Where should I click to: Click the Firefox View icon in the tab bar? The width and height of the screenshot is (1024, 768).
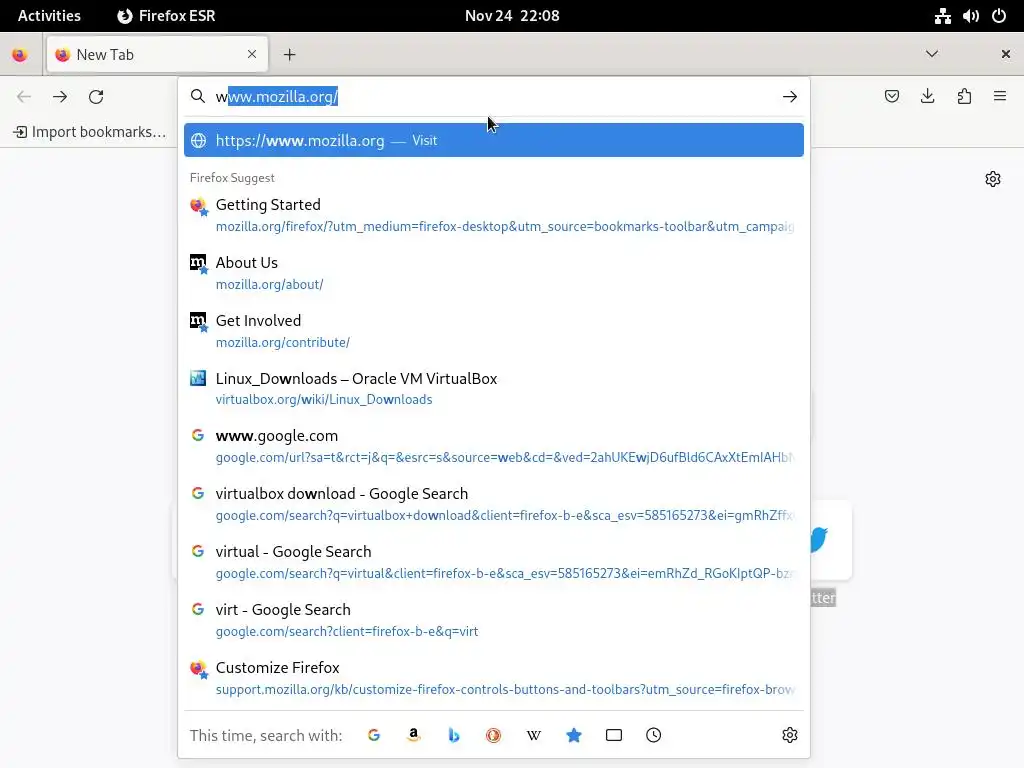[20, 55]
